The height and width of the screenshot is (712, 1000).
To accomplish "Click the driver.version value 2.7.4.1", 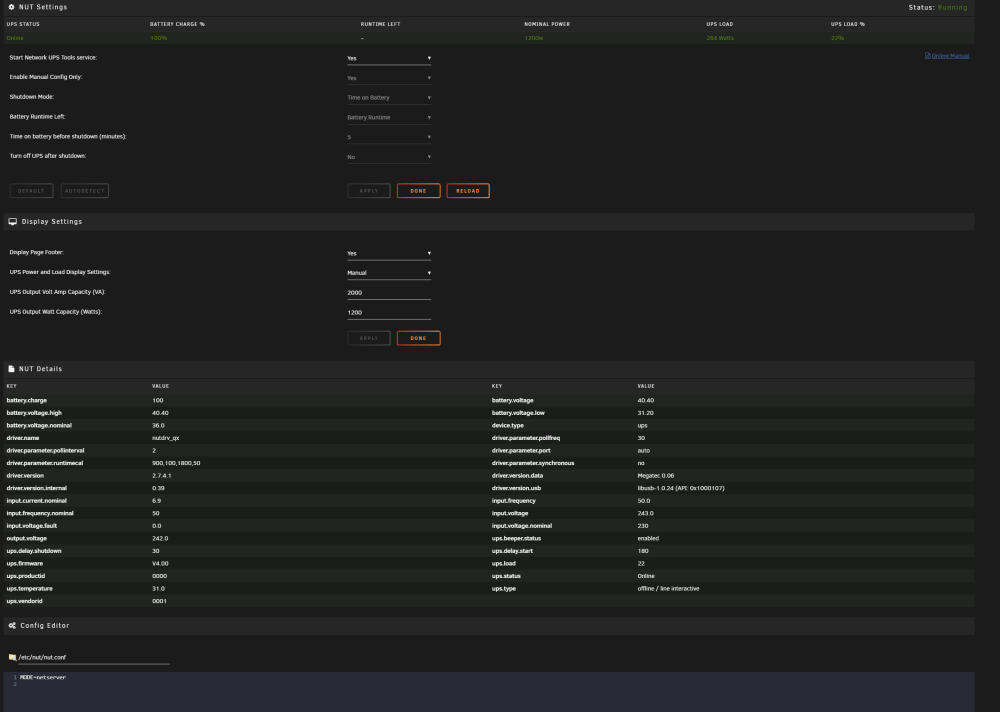I will (161, 476).
